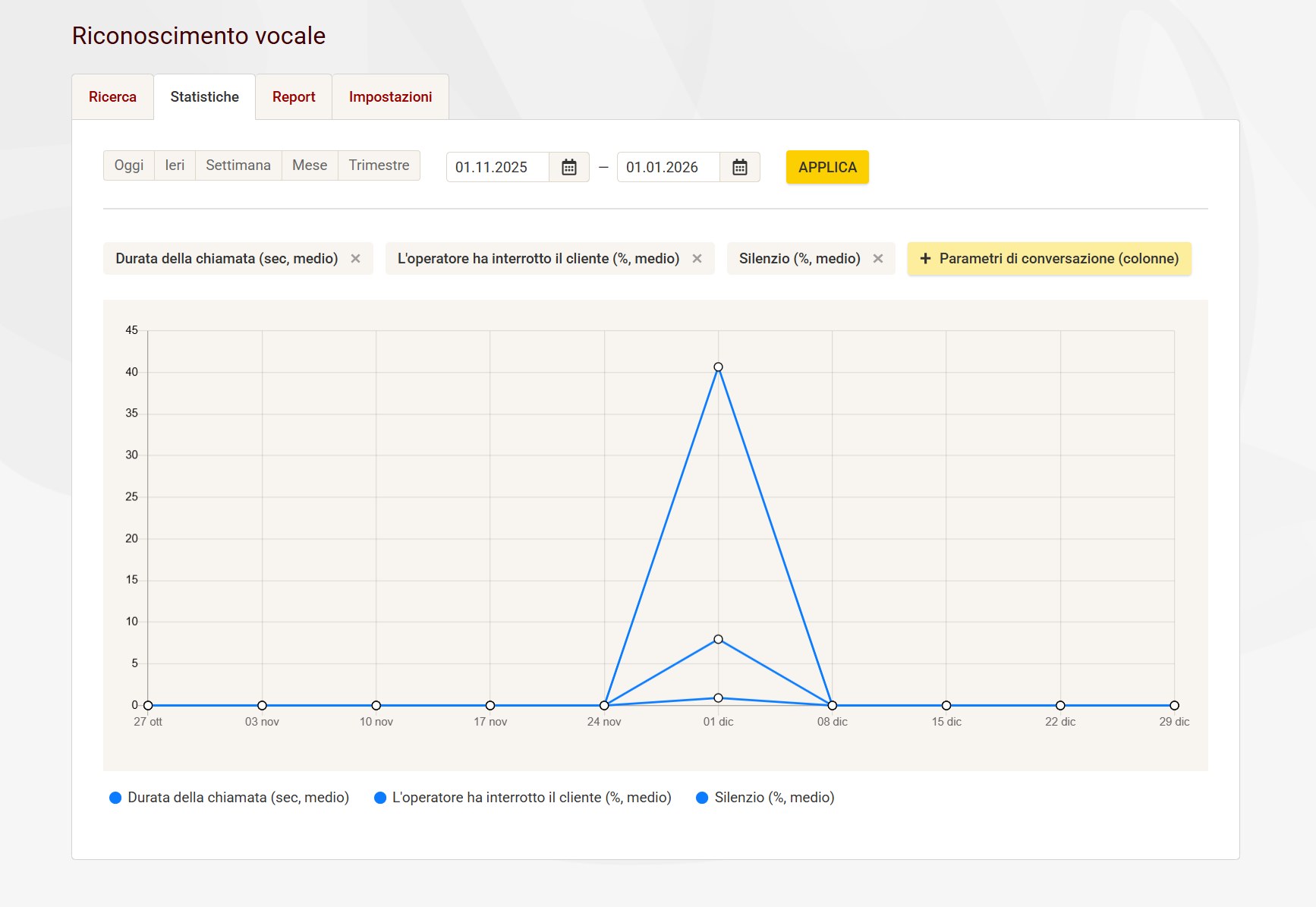1316x907 pixels.
Task: Switch to the Ricerca tab
Action: point(112,97)
